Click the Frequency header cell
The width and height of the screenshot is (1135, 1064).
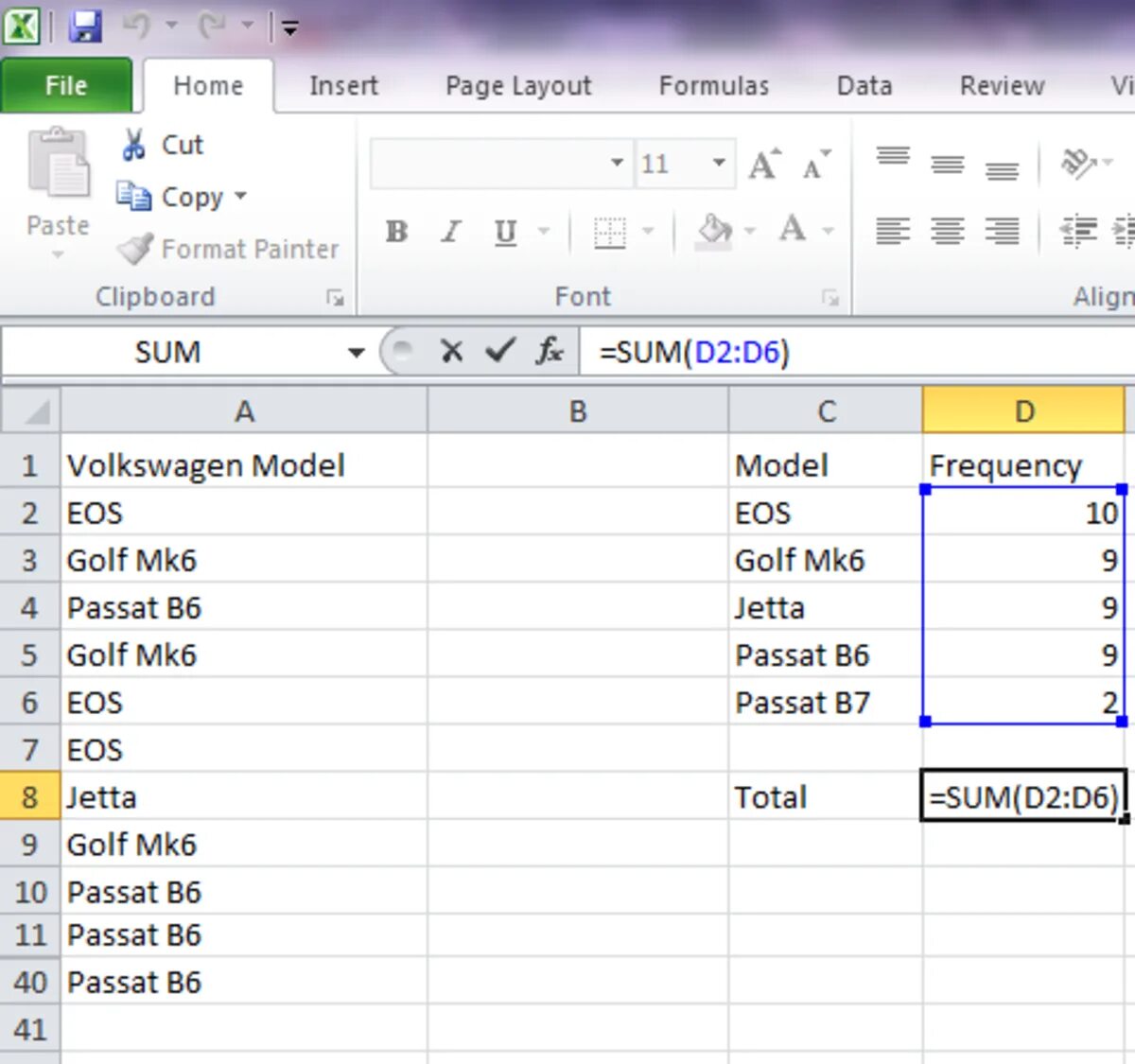point(1023,465)
